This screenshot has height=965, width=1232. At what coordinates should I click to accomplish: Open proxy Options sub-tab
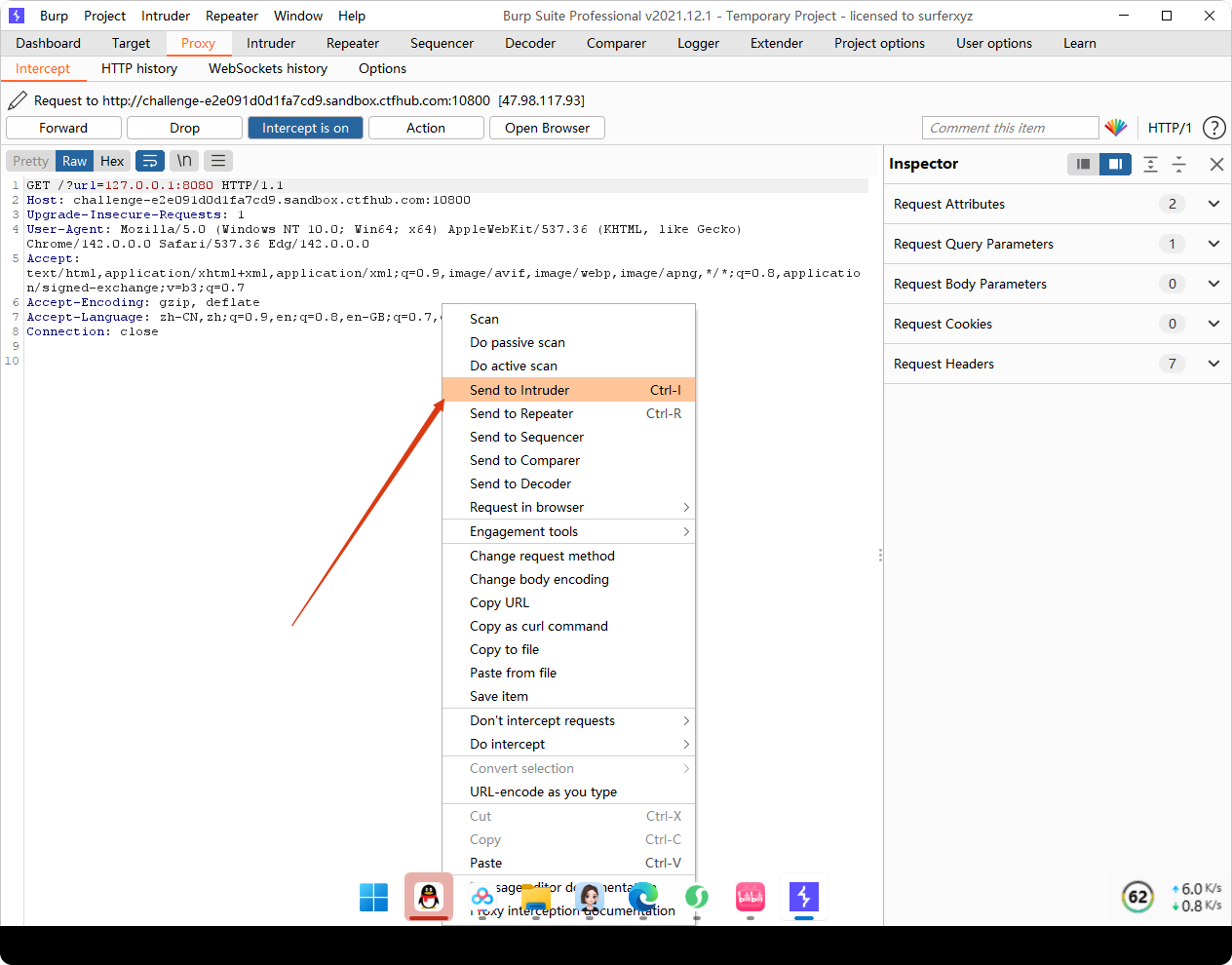382,68
